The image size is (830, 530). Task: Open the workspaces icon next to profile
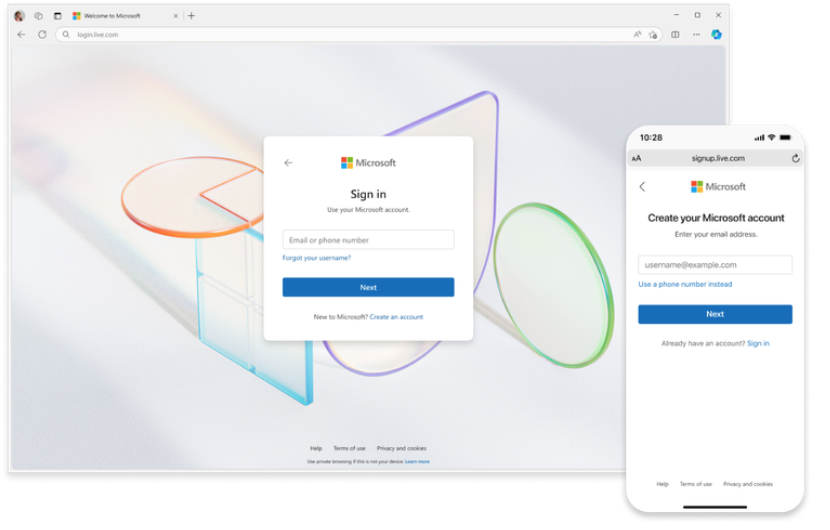pos(39,16)
